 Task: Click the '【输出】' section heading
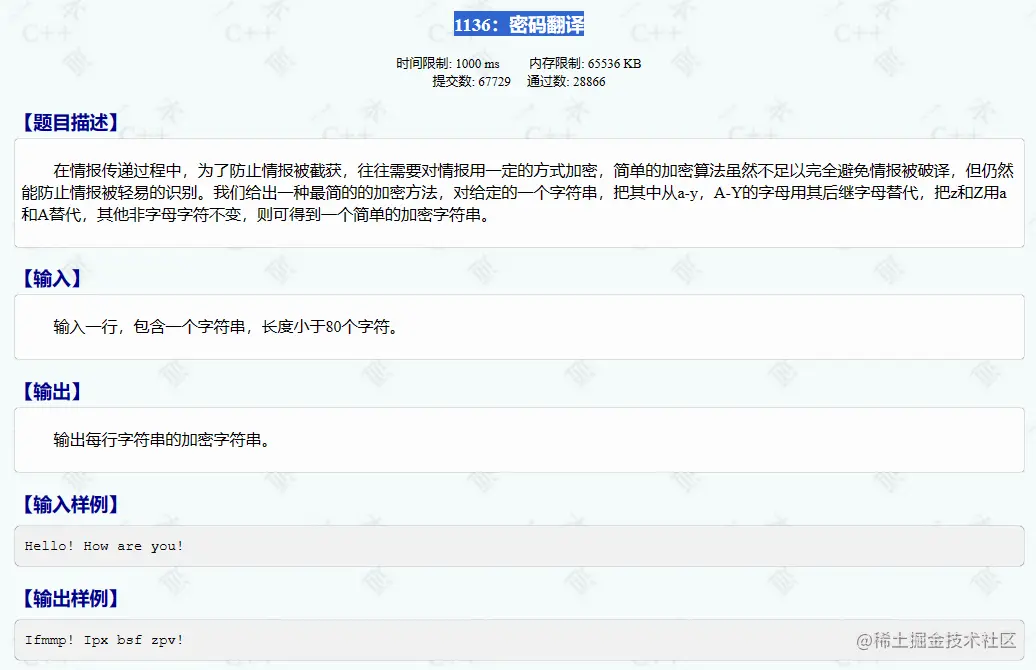tap(52, 391)
